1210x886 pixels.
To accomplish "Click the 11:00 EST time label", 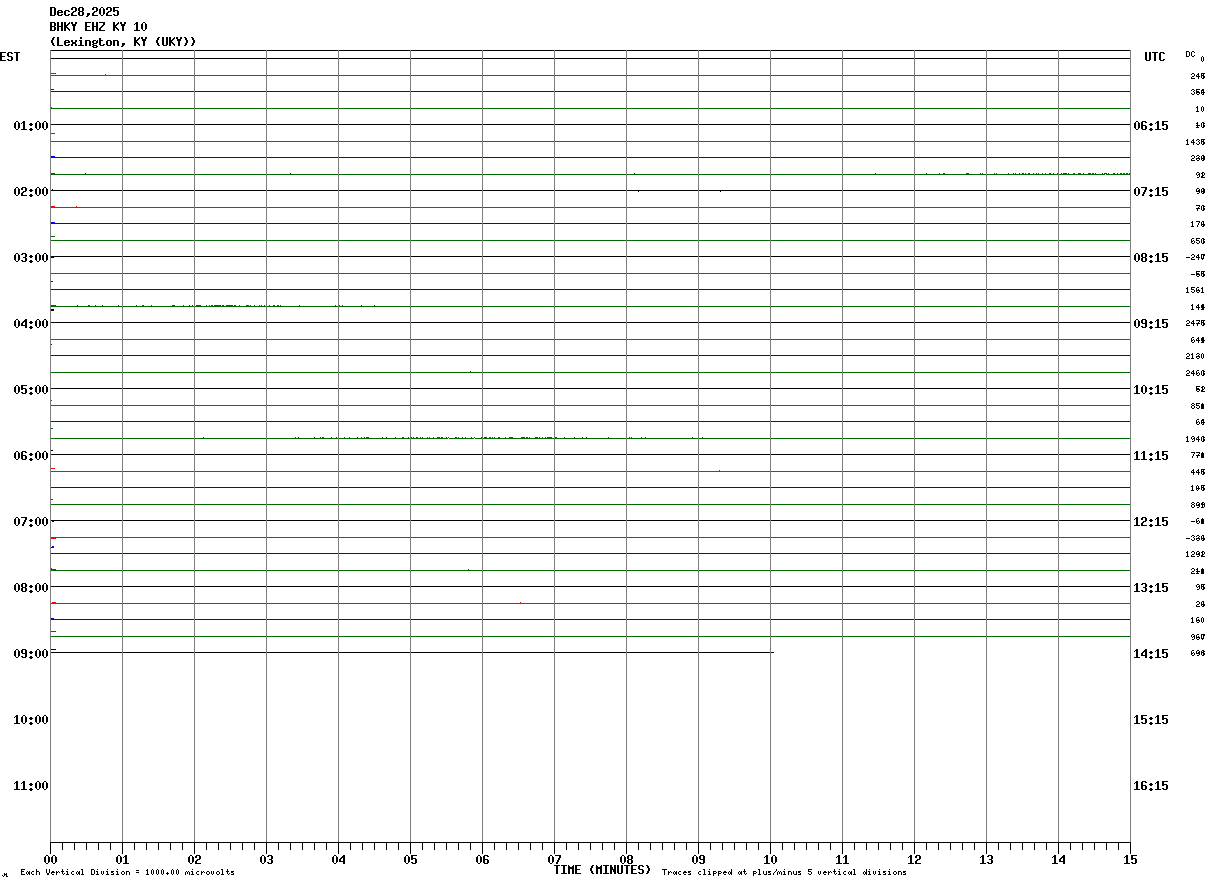I will 31,786.
